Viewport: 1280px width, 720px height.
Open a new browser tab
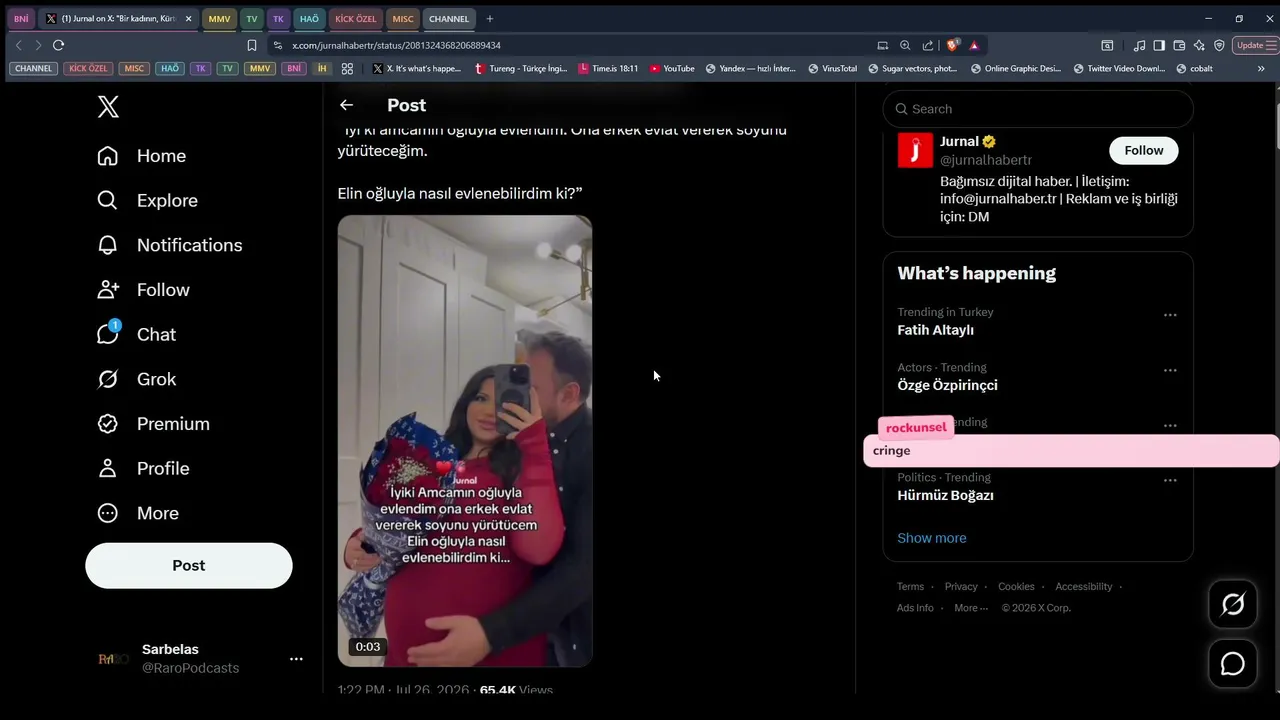point(490,19)
